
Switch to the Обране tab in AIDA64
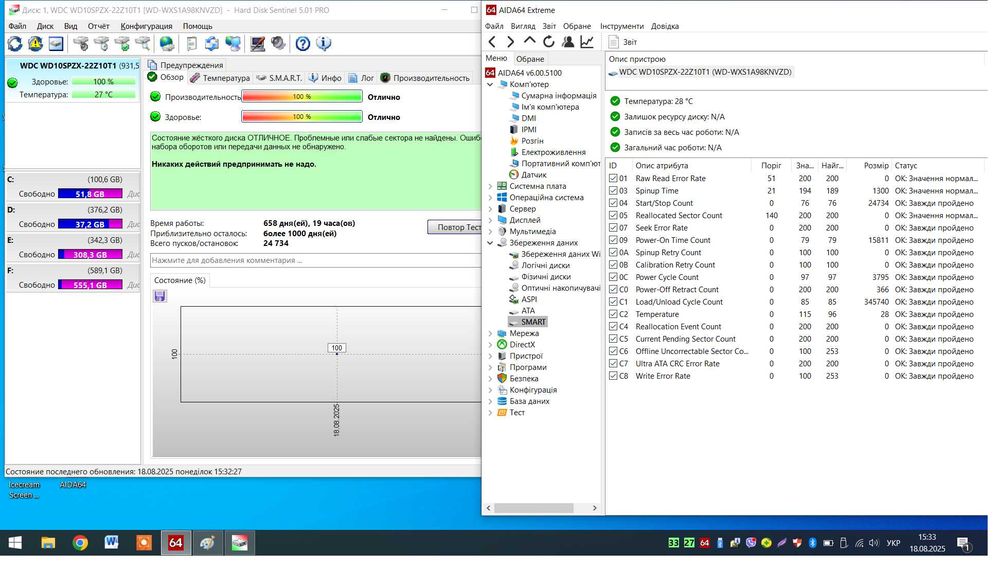(530, 59)
